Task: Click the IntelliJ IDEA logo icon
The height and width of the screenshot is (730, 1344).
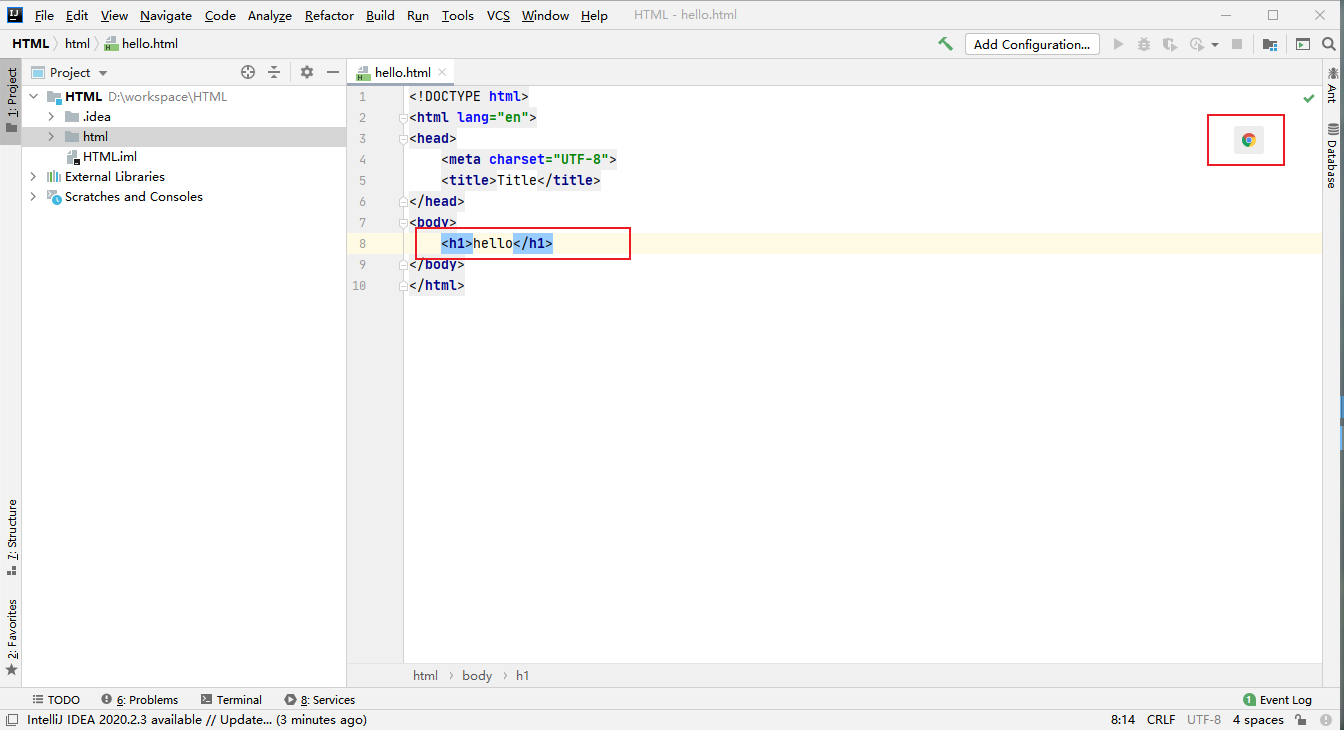Action: click(x=15, y=15)
